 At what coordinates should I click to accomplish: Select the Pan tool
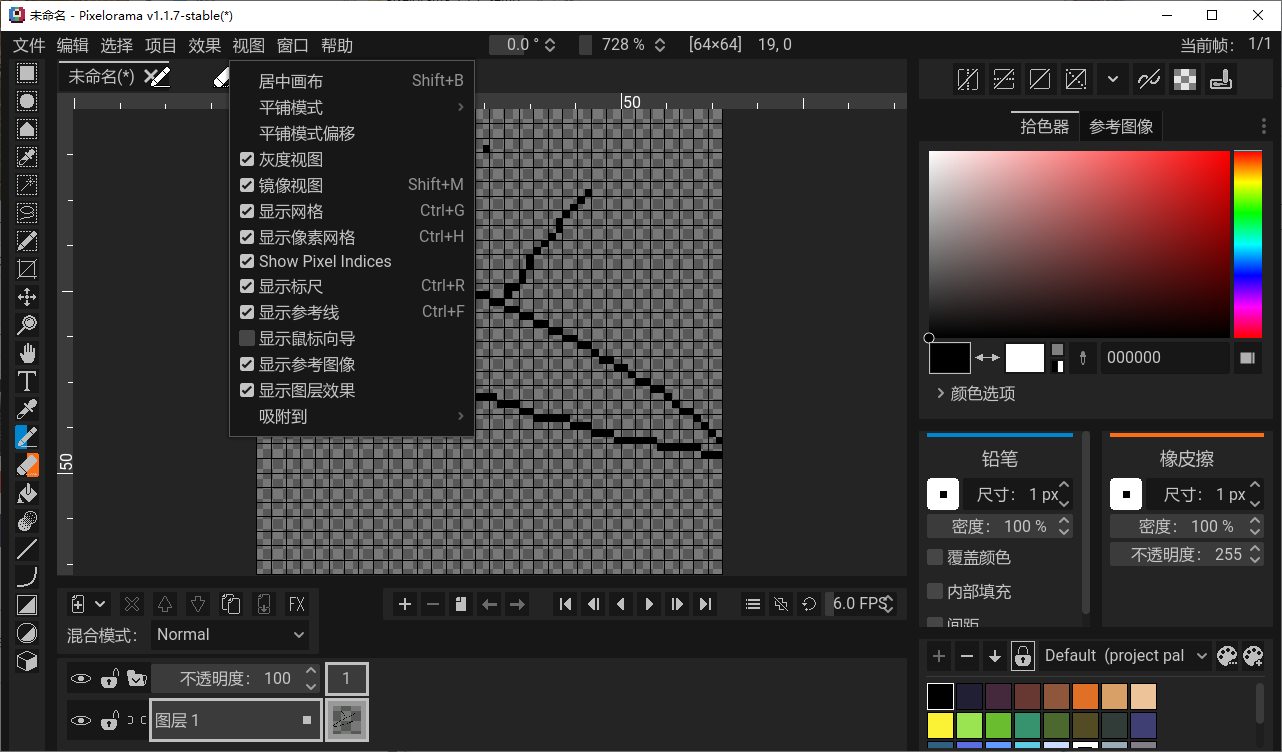tap(27, 351)
